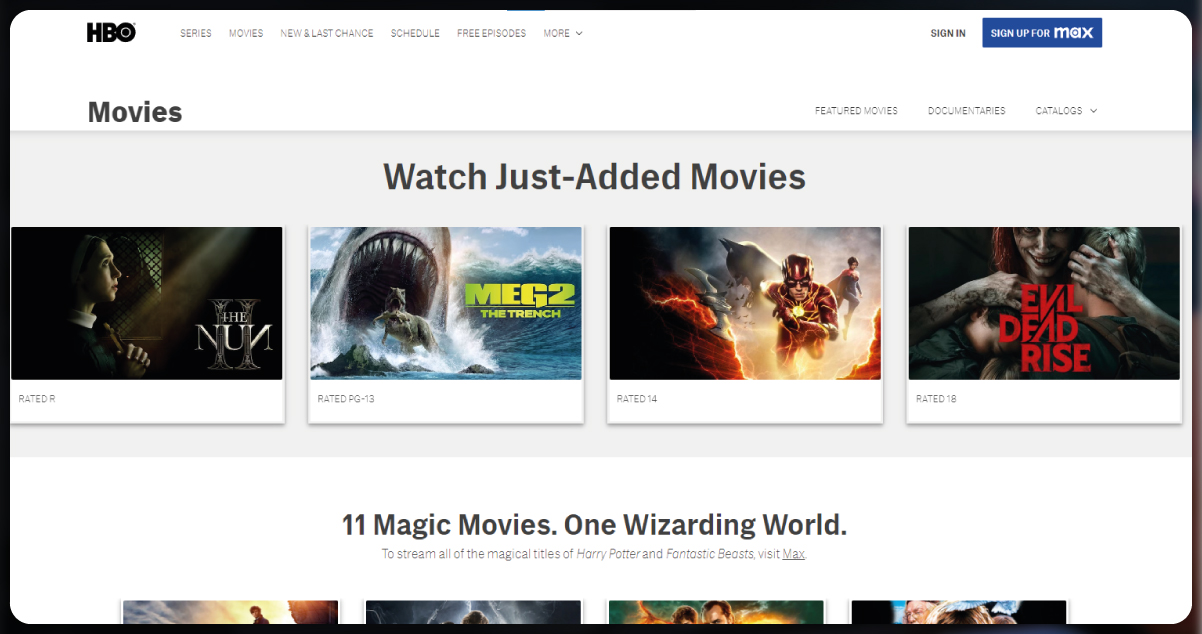Open the Schedule page
The width and height of the screenshot is (1202, 634).
tap(415, 33)
